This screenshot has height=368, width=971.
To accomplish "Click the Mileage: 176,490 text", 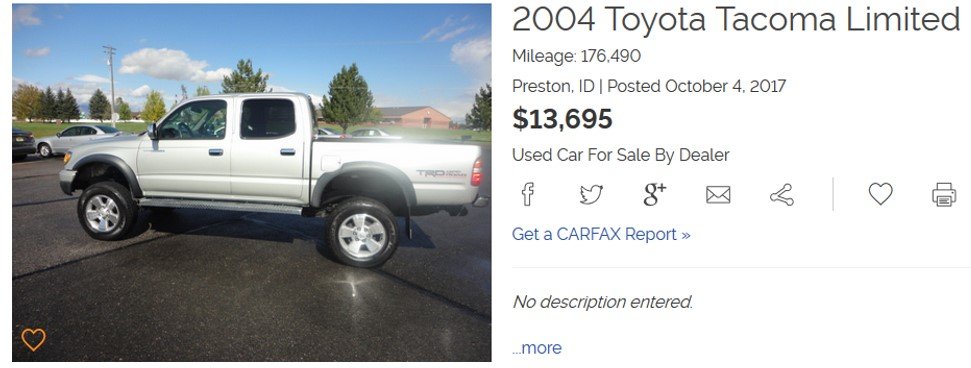I will coord(577,56).
